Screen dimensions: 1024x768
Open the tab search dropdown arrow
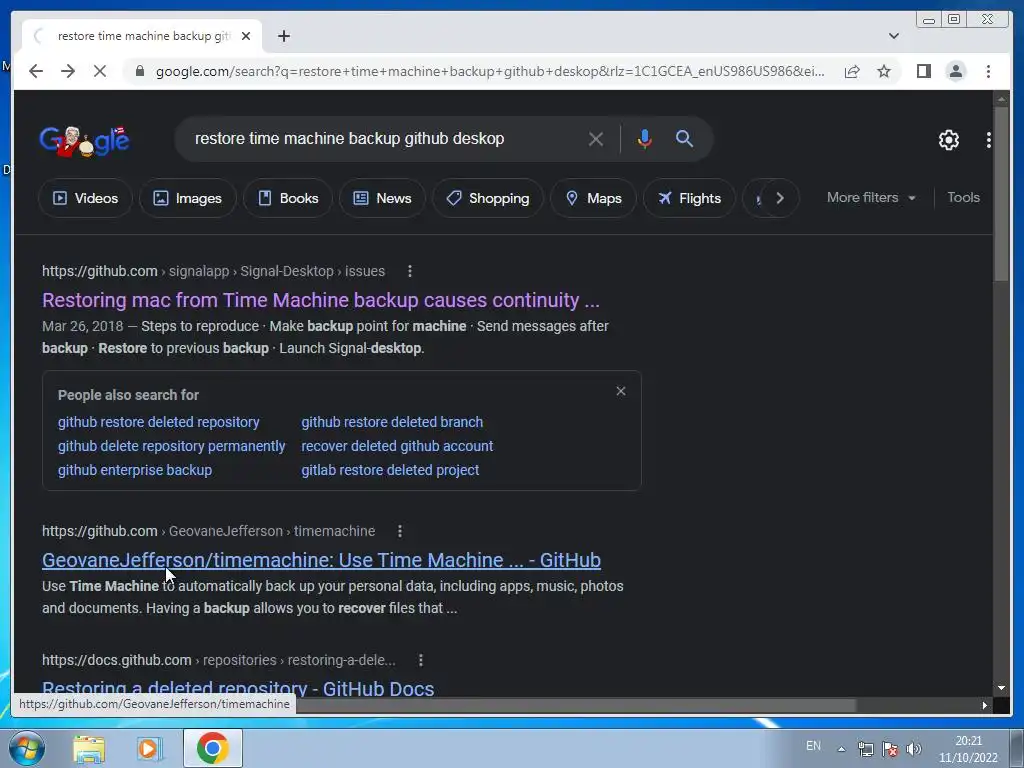tap(893, 36)
